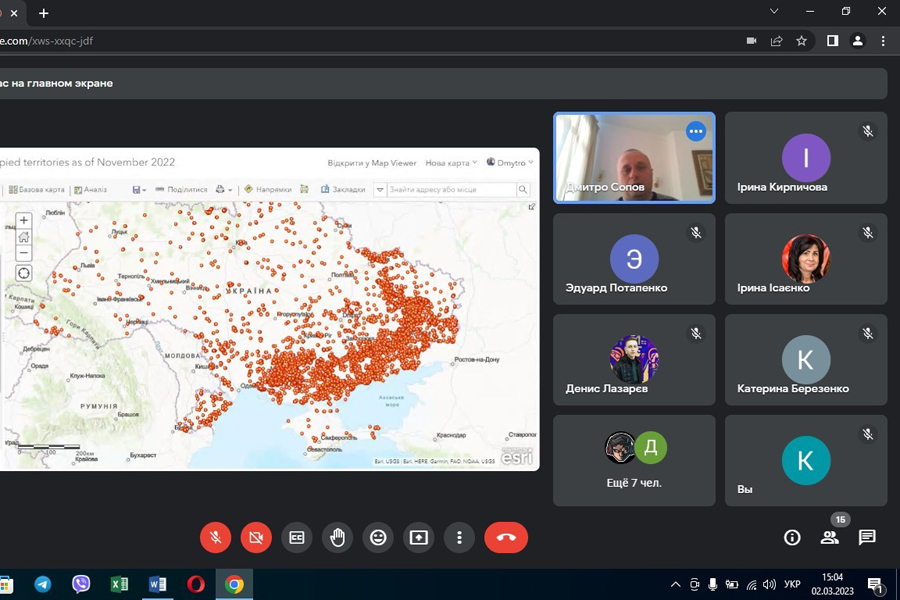Open the meeting details info icon

coord(792,538)
